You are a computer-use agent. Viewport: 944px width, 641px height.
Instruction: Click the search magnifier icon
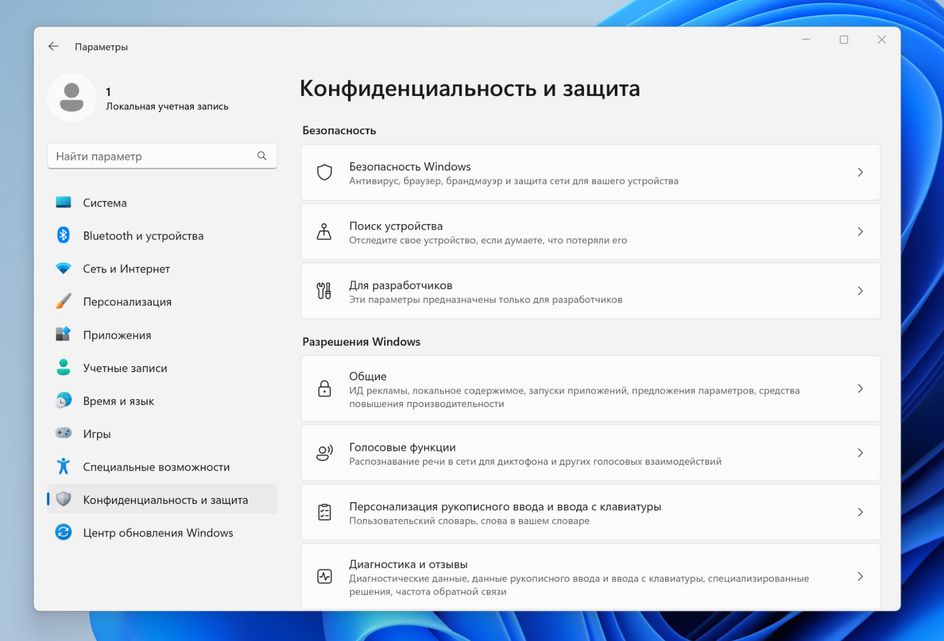click(x=262, y=156)
